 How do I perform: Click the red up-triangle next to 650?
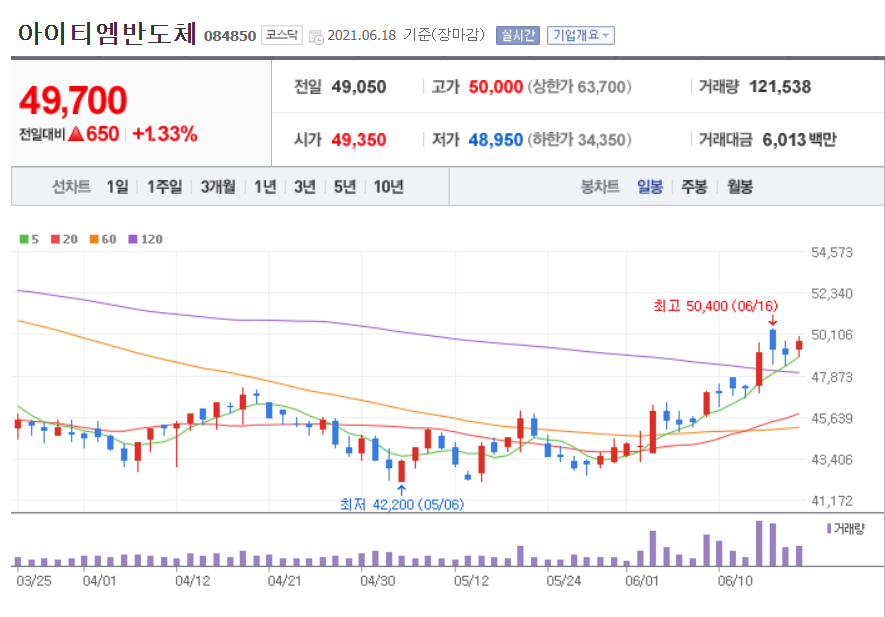point(76,134)
